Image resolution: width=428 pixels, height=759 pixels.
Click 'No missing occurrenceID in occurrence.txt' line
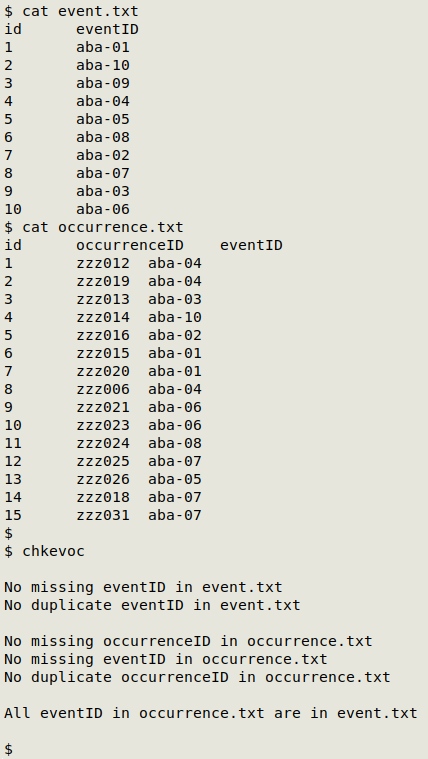pyautogui.click(x=188, y=641)
